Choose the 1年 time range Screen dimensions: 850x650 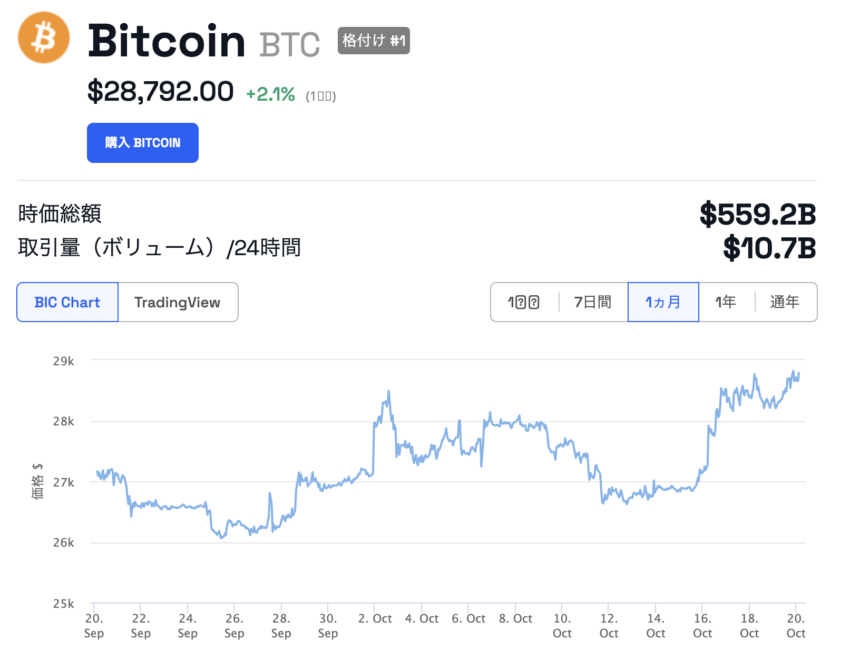[725, 302]
